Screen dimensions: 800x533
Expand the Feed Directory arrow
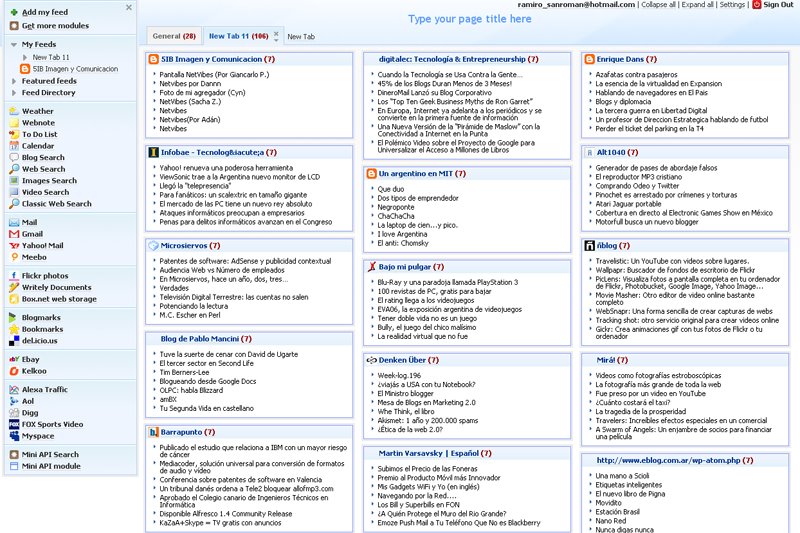(x=14, y=93)
